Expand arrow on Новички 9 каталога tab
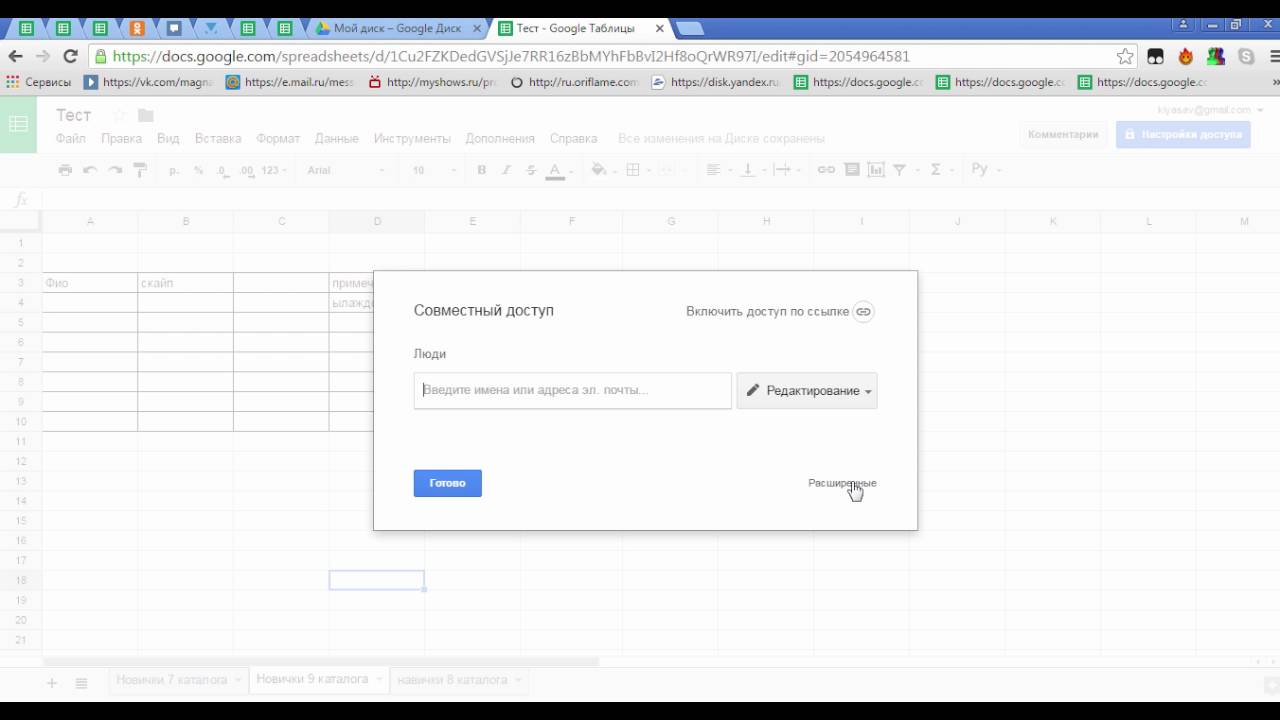 [x=379, y=680]
